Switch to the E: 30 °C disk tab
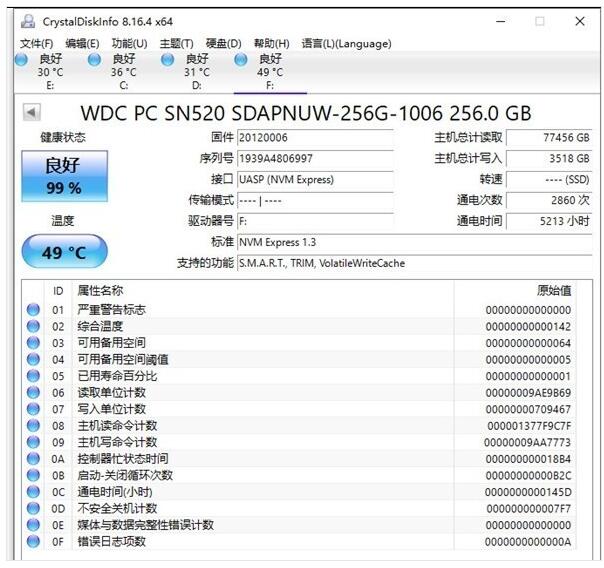The image size is (604, 568). pyautogui.click(x=50, y=72)
